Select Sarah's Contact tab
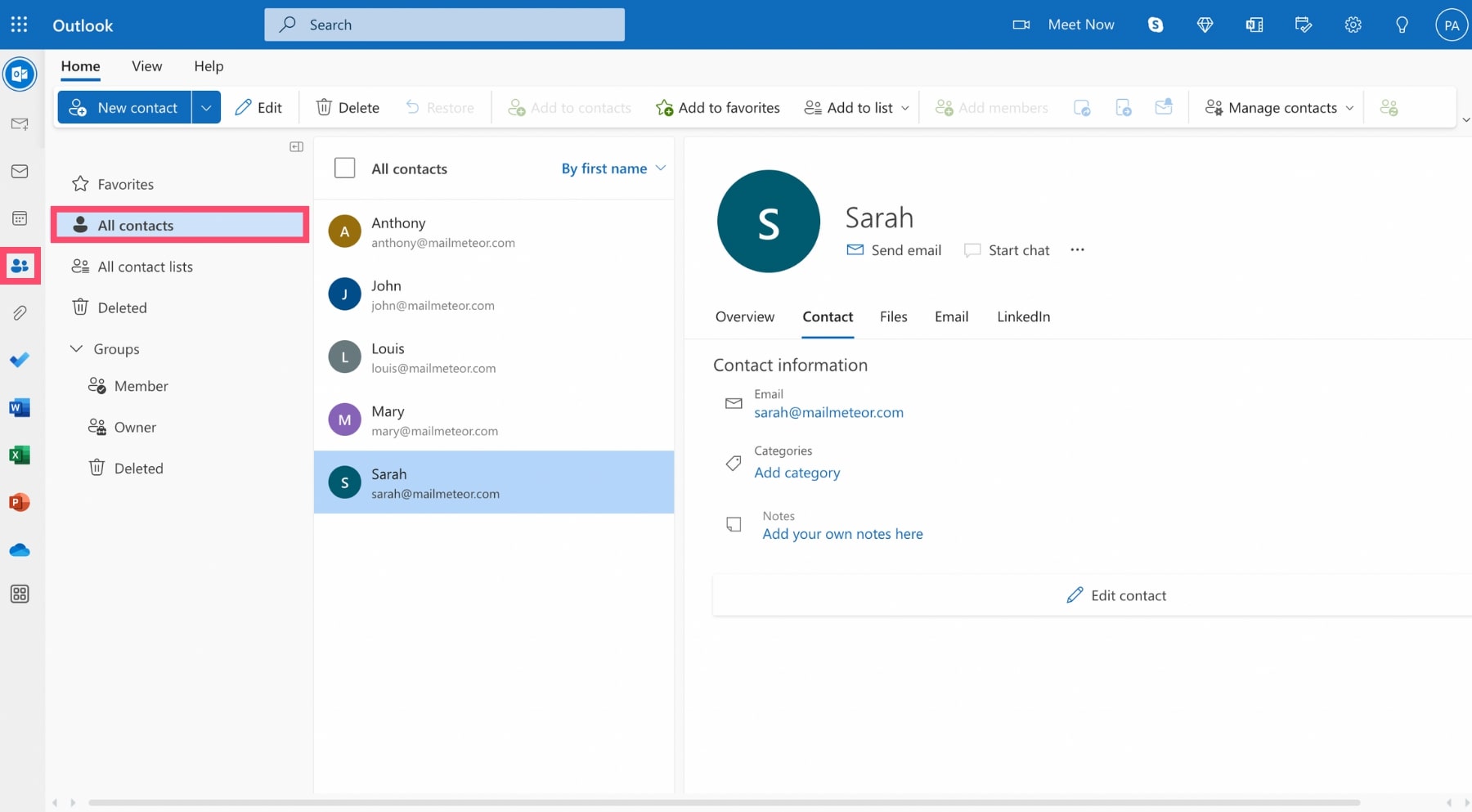Image resolution: width=1472 pixels, height=812 pixels. [x=828, y=316]
